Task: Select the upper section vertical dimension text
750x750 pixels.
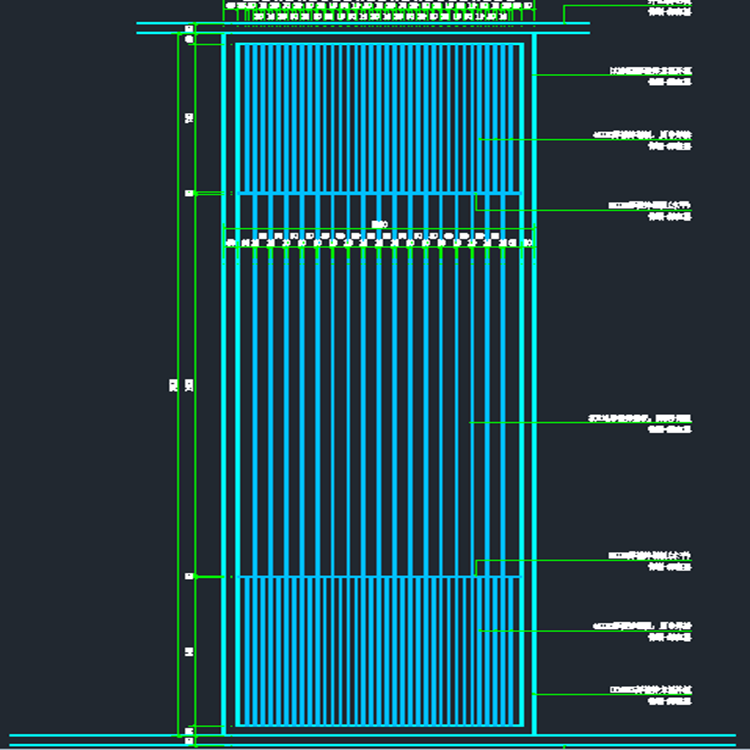Action: coord(189,118)
